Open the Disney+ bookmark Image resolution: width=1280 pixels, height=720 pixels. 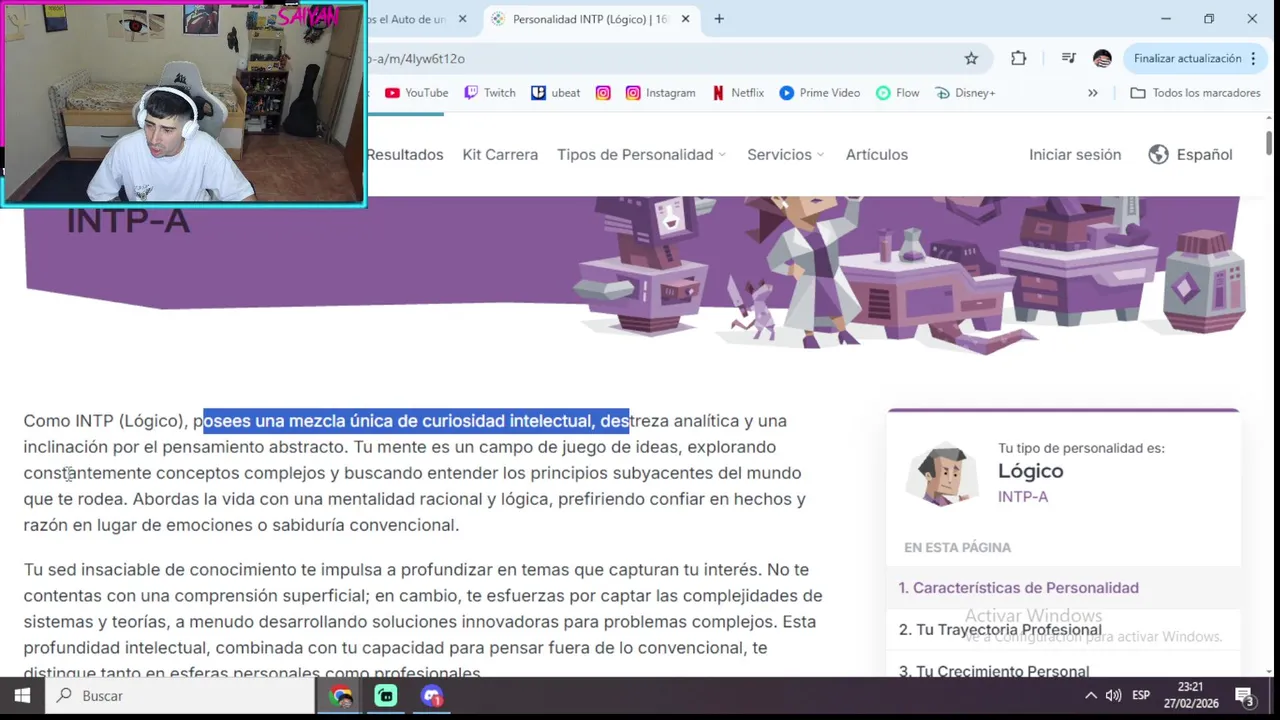pos(965,93)
